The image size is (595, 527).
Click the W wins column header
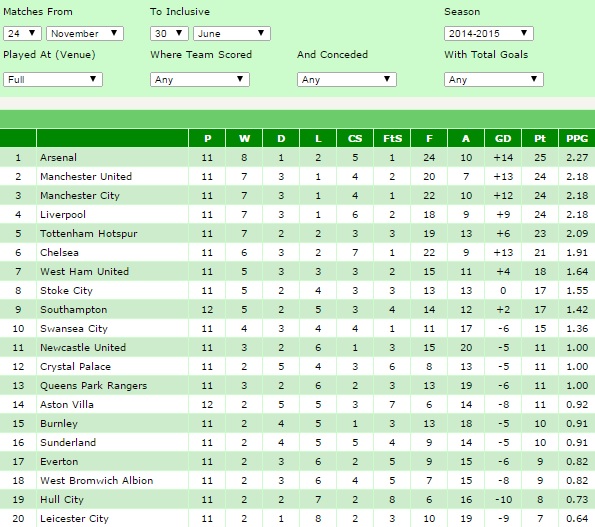click(244, 138)
